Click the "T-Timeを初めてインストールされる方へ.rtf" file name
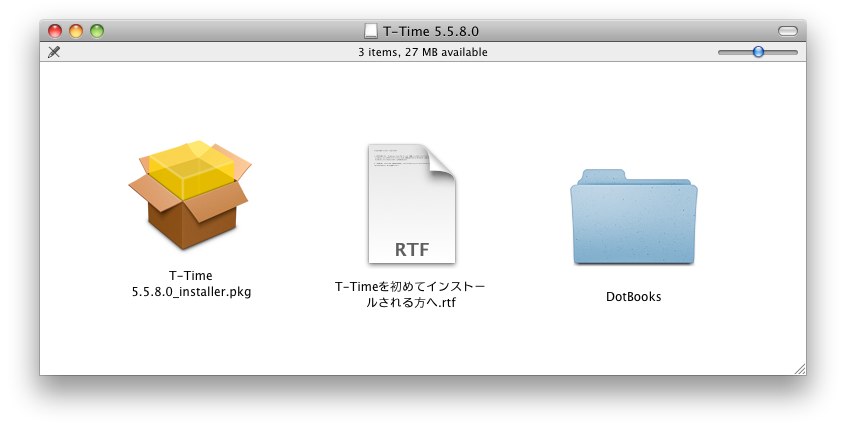The width and height of the screenshot is (846, 435). point(410,295)
